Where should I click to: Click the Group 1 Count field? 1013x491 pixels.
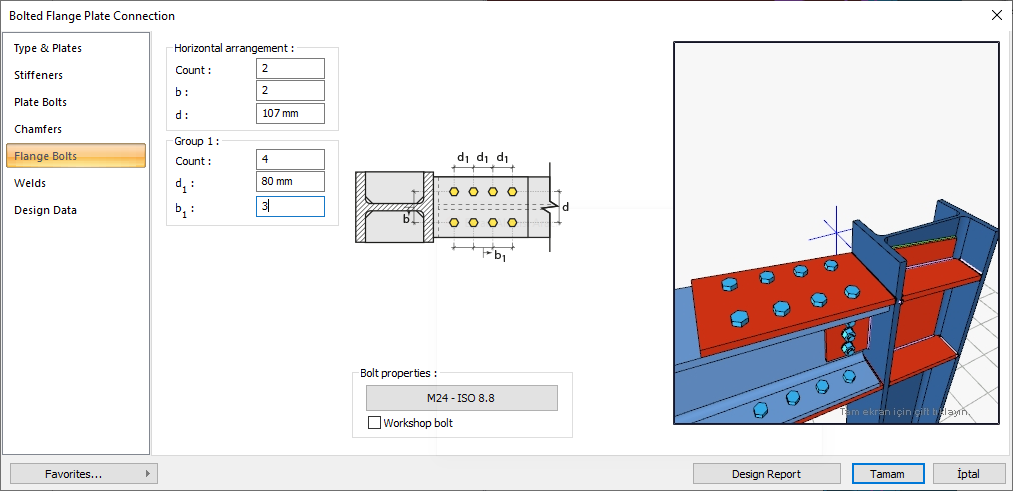(290, 159)
